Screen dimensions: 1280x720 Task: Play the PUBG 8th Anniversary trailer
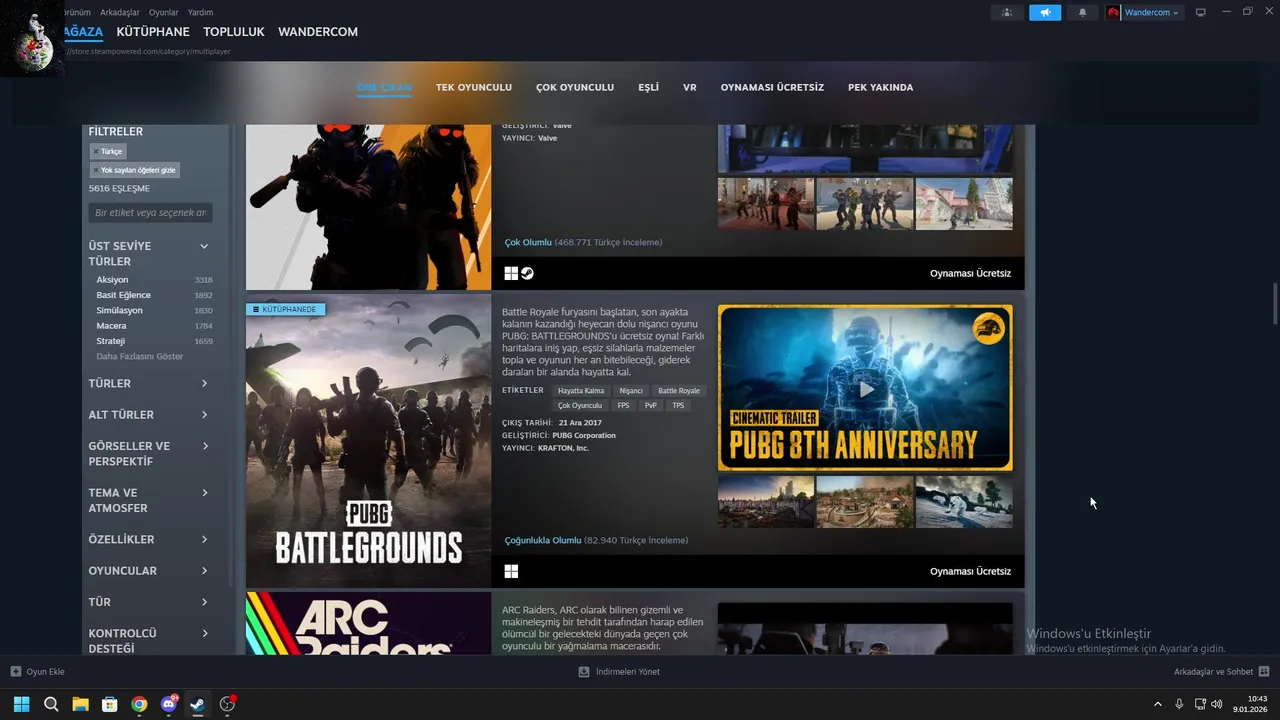865,388
